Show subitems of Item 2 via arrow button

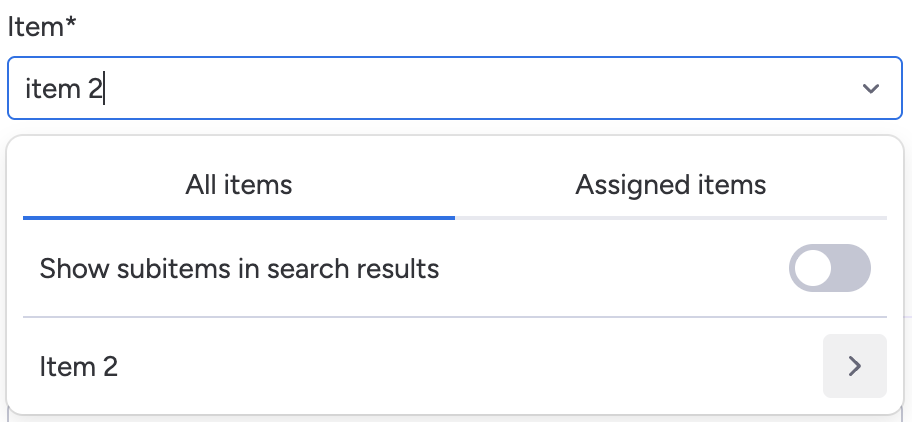point(854,366)
